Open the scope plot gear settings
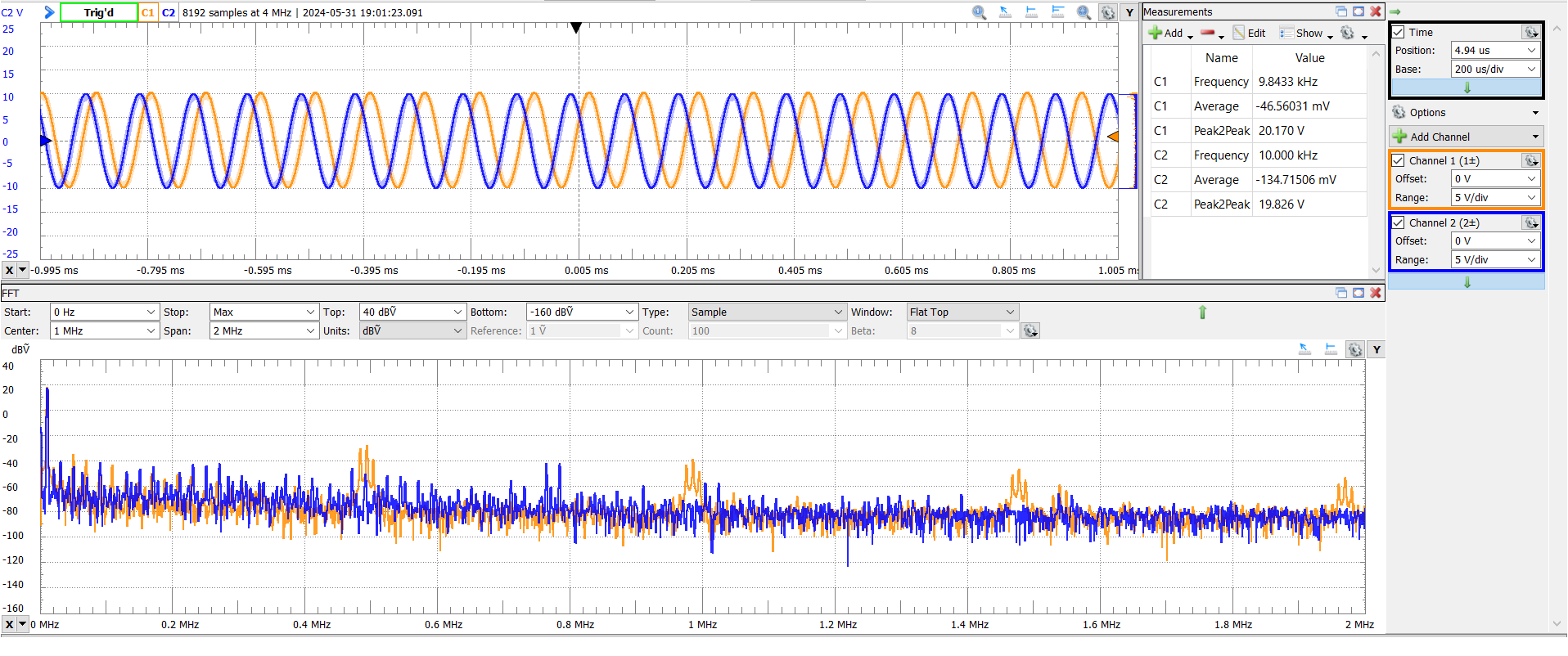The height and width of the screenshot is (656, 1568). point(1107,12)
